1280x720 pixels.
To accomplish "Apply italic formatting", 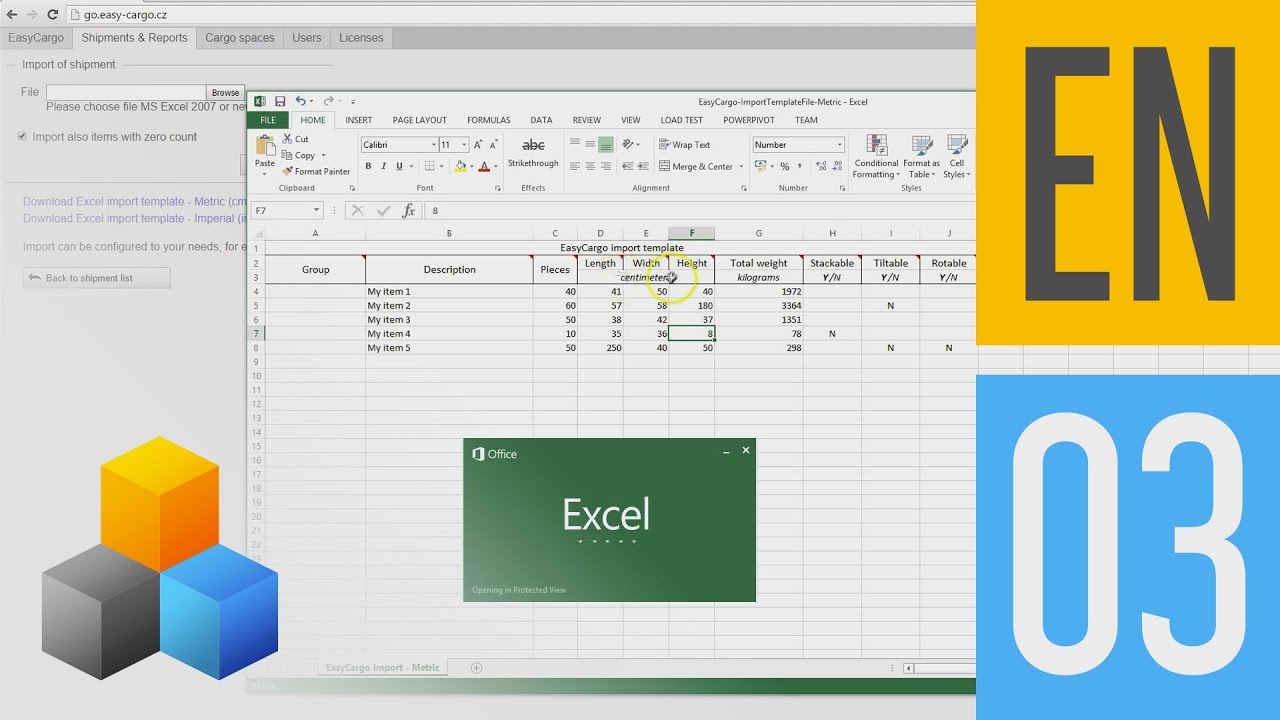I will pos(384,166).
